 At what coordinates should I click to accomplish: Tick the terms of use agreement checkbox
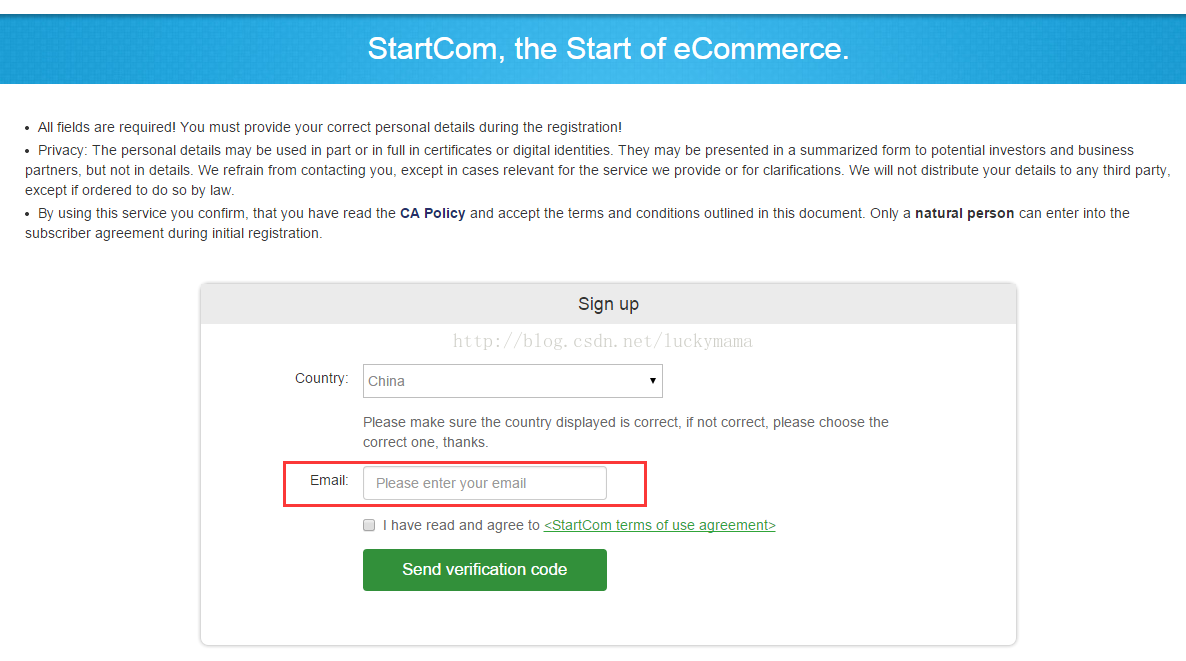tap(369, 525)
